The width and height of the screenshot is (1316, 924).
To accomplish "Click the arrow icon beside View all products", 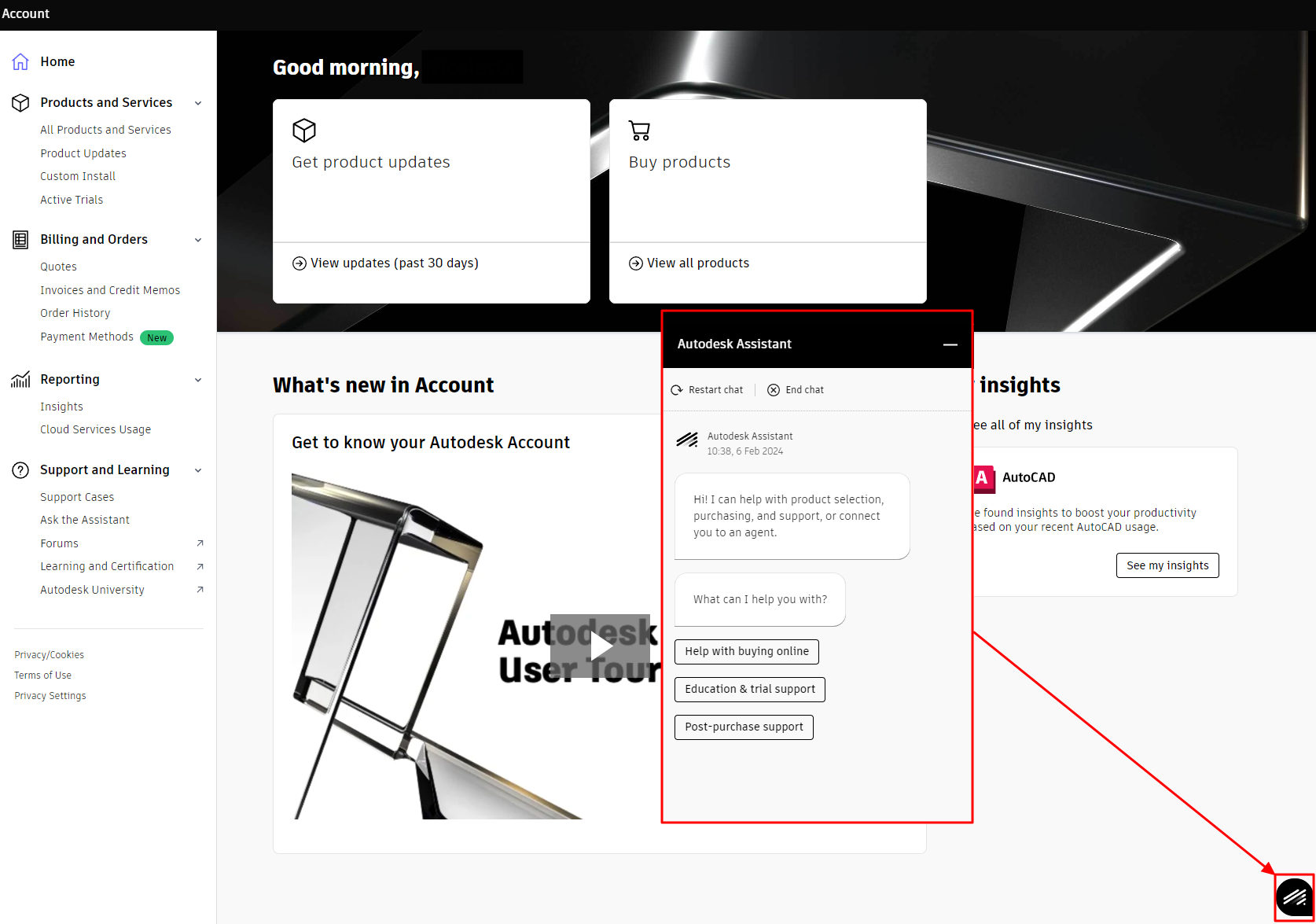I will click(636, 263).
